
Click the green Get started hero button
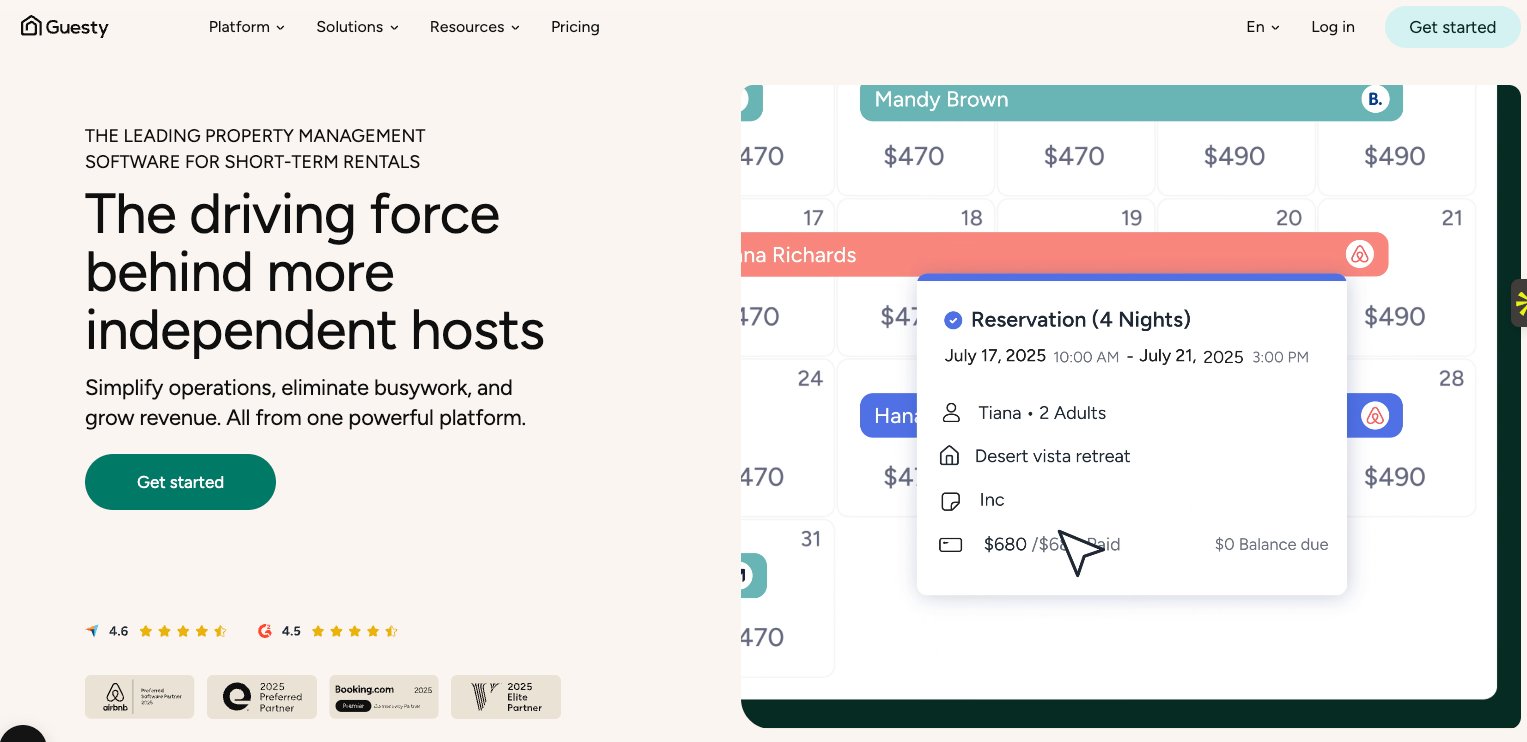(x=180, y=482)
